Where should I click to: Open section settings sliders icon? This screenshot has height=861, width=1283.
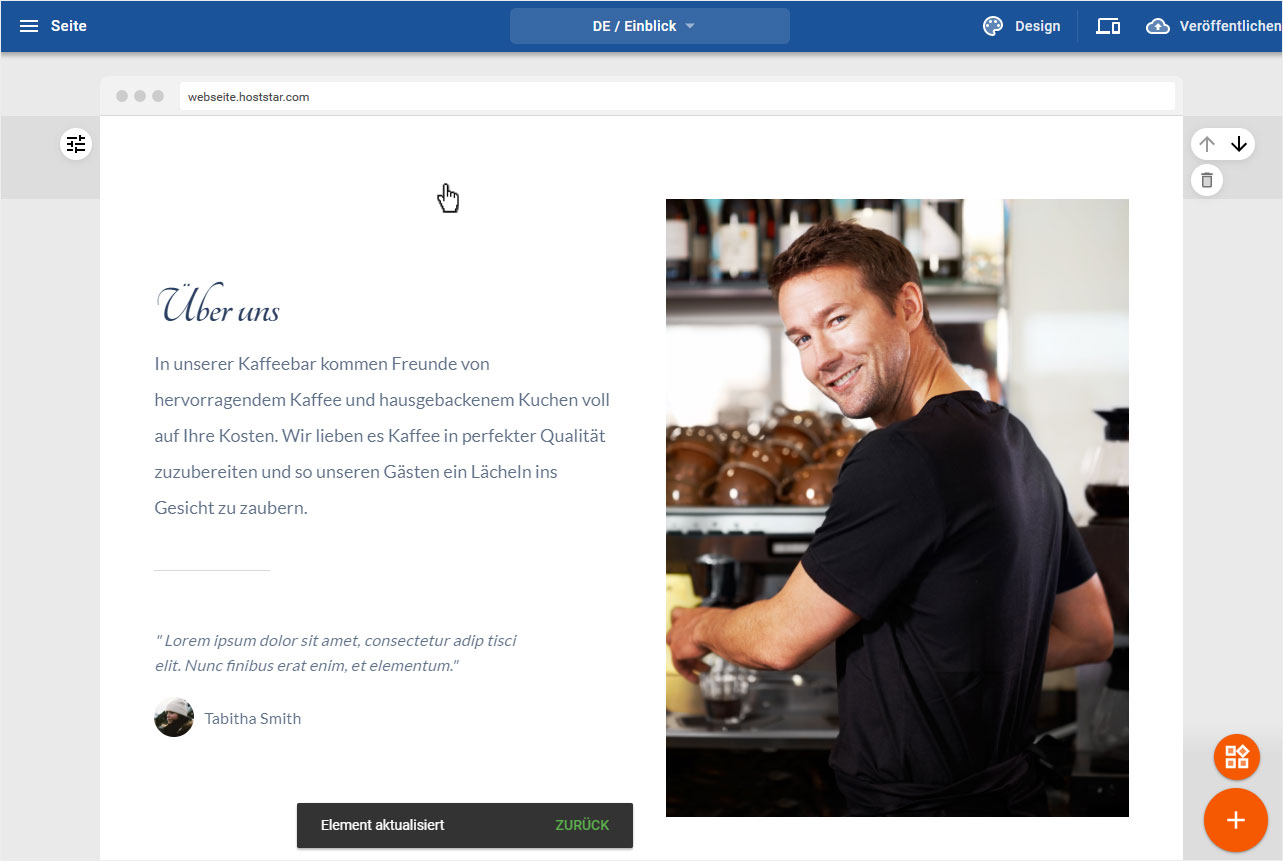coord(76,144)
